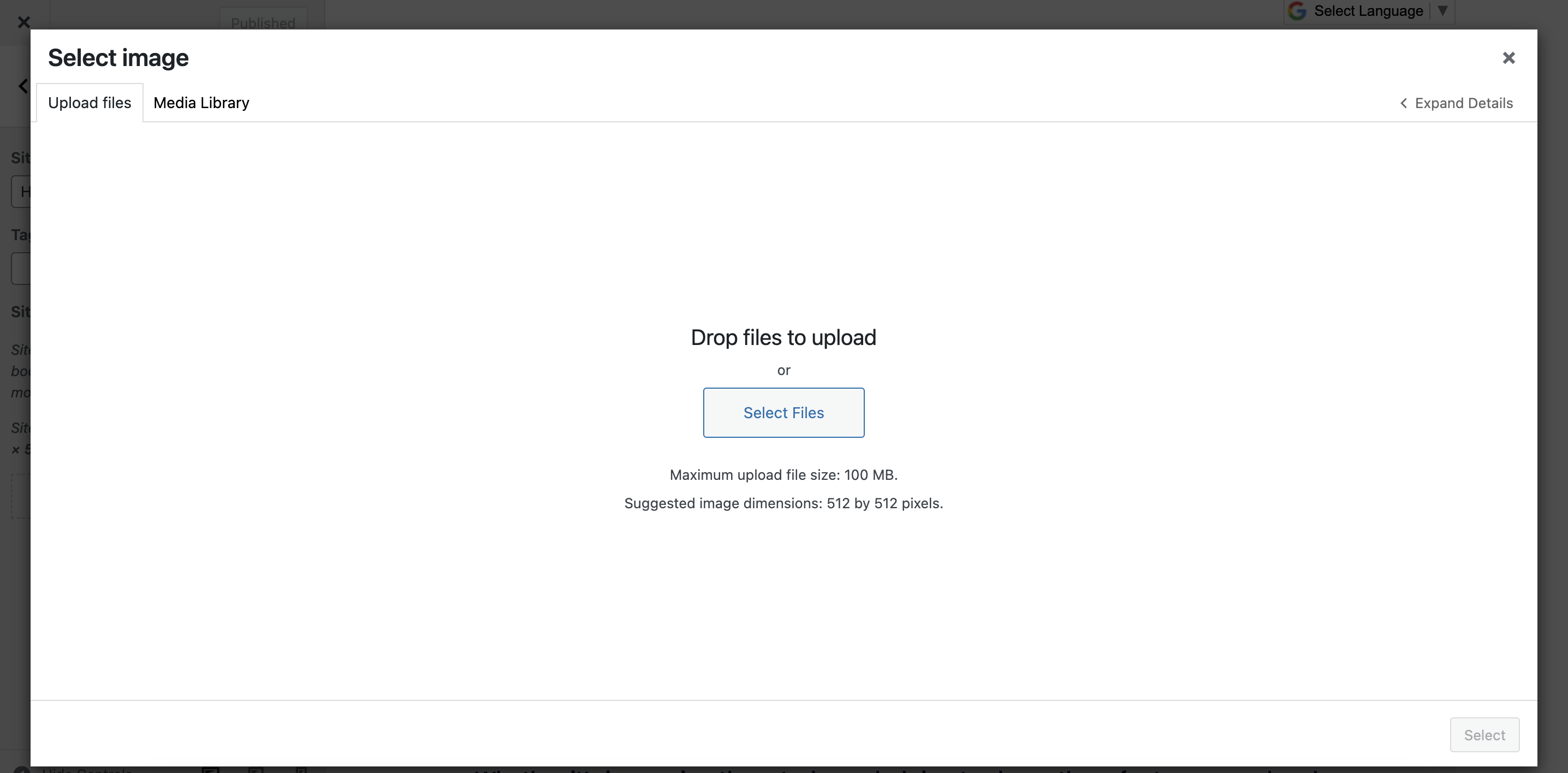1568x773 pixels.
Task: Click the Drop files to upload area
Action: click(x=783, y=337)
